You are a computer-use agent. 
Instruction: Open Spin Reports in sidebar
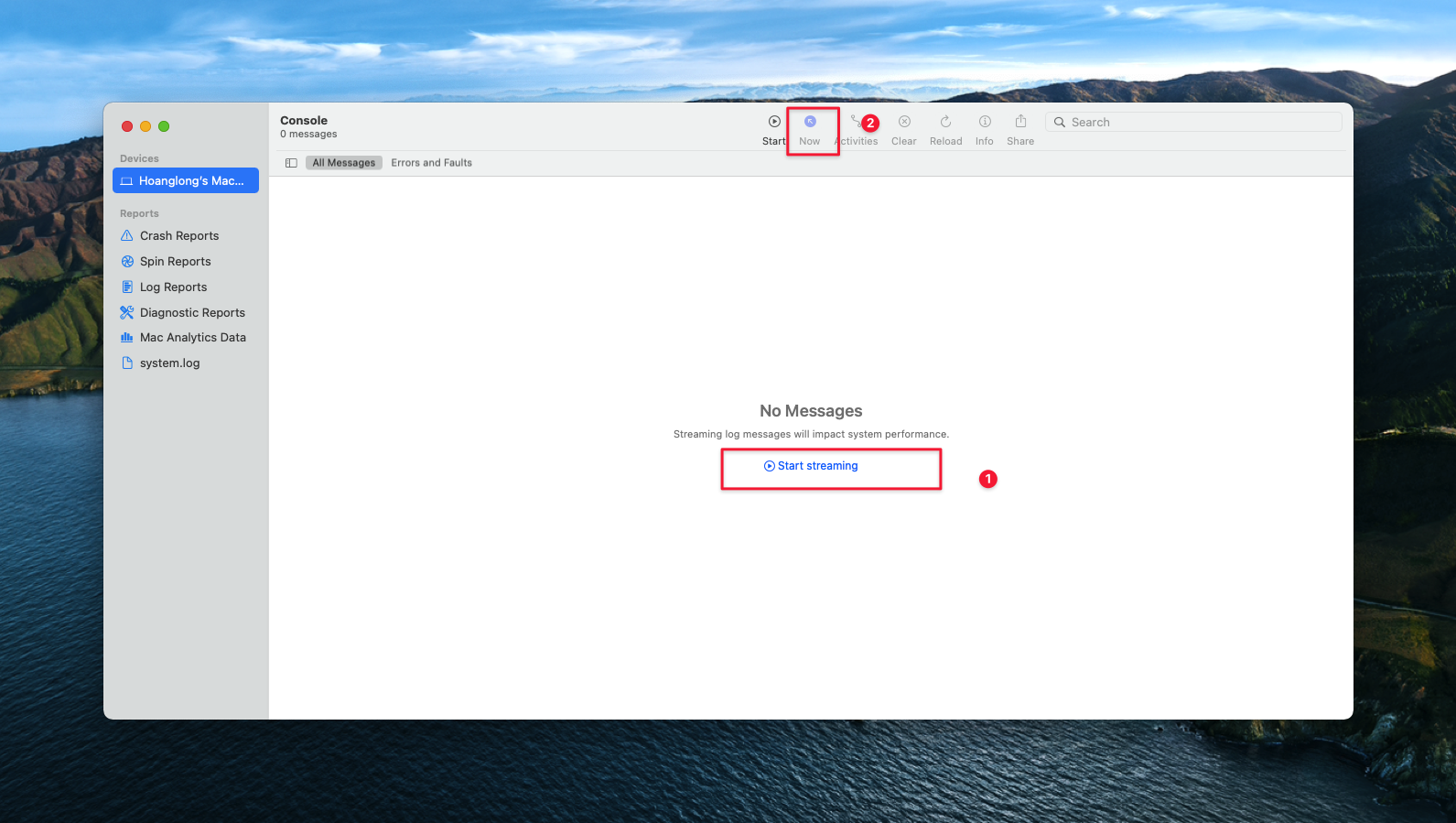point(175,262)
